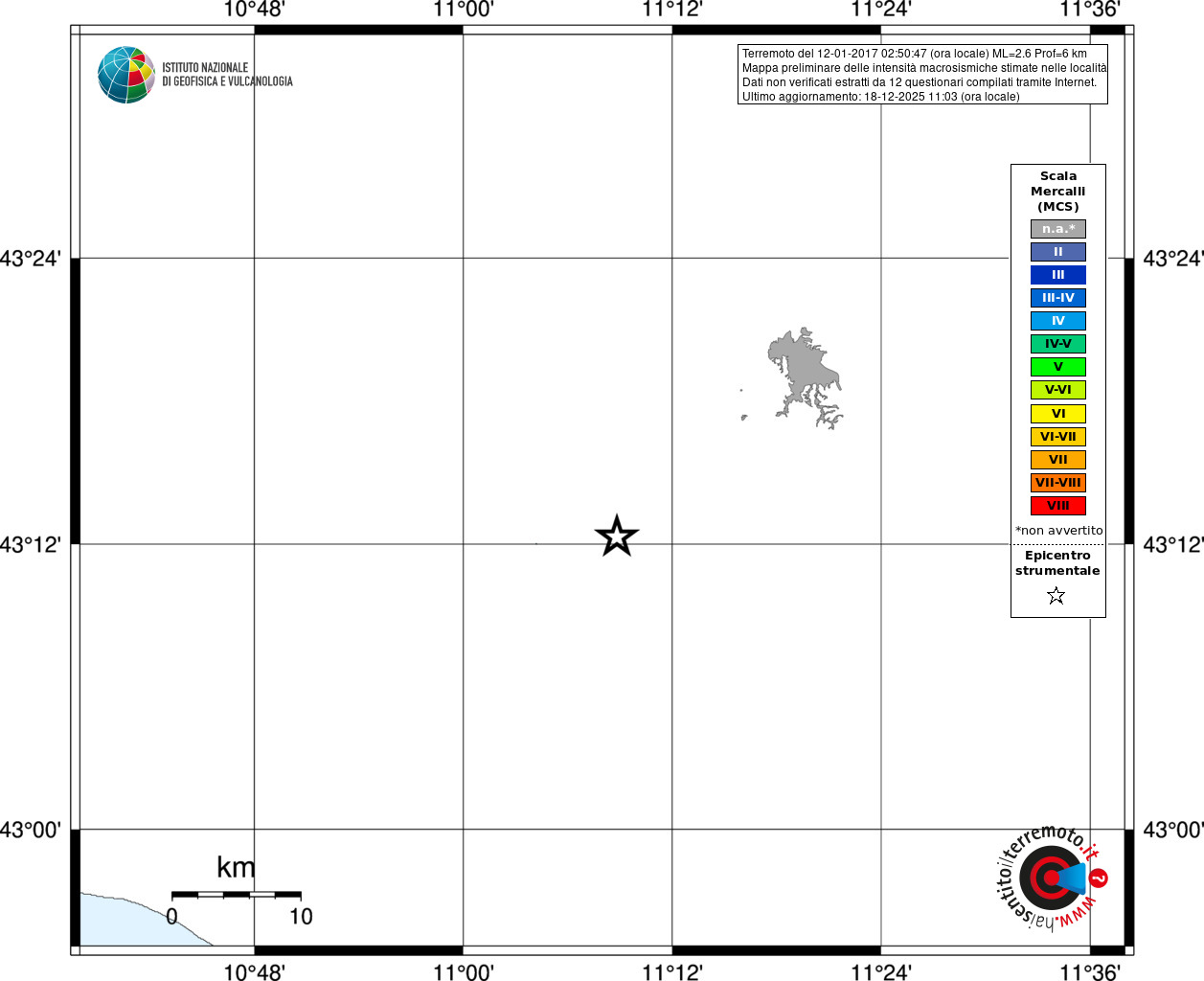Select the IV intensity legend swatch

pyautogui.click(x=1058, y=321)
